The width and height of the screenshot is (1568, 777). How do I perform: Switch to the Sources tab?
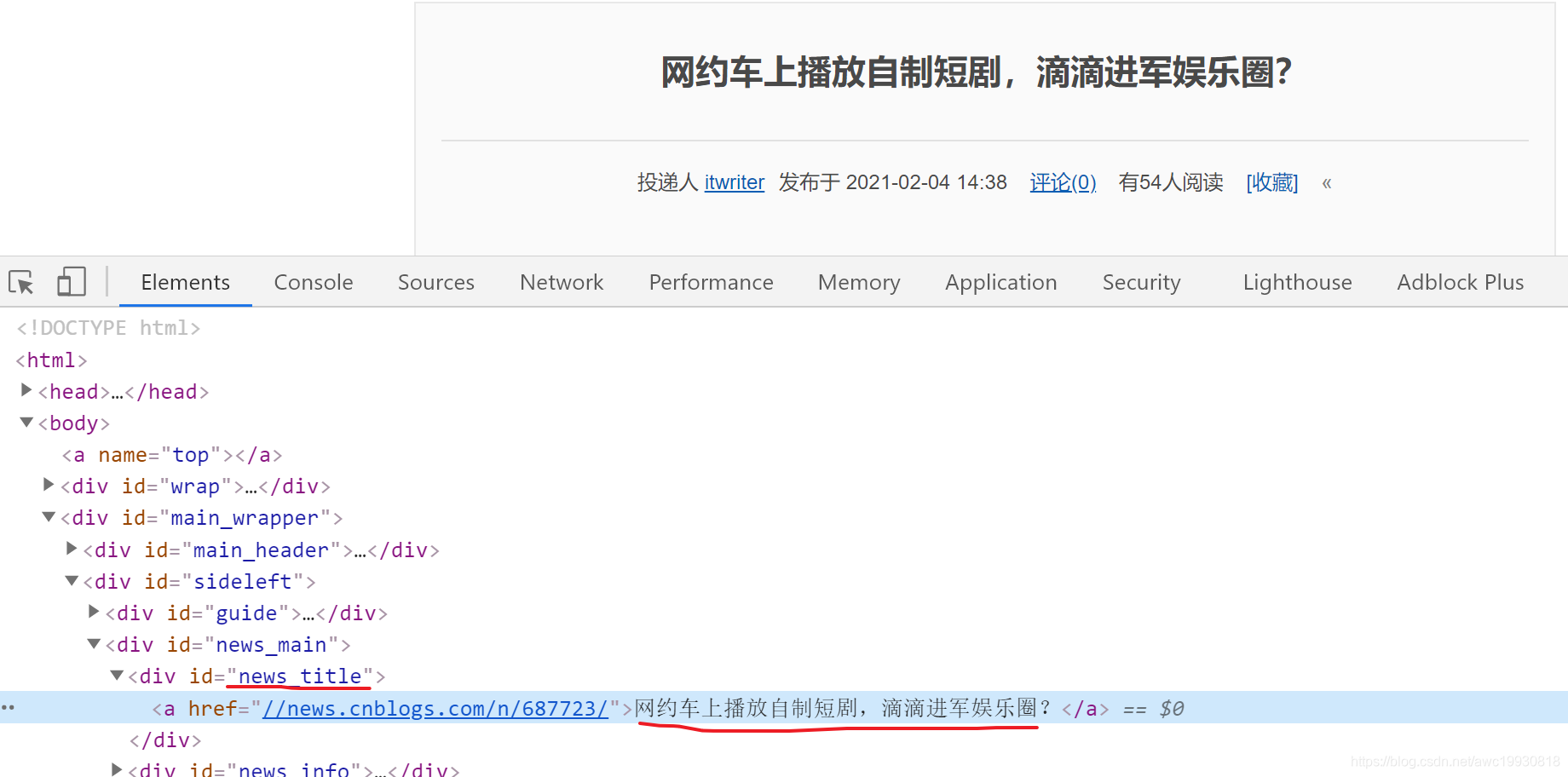tap(435, 282)
